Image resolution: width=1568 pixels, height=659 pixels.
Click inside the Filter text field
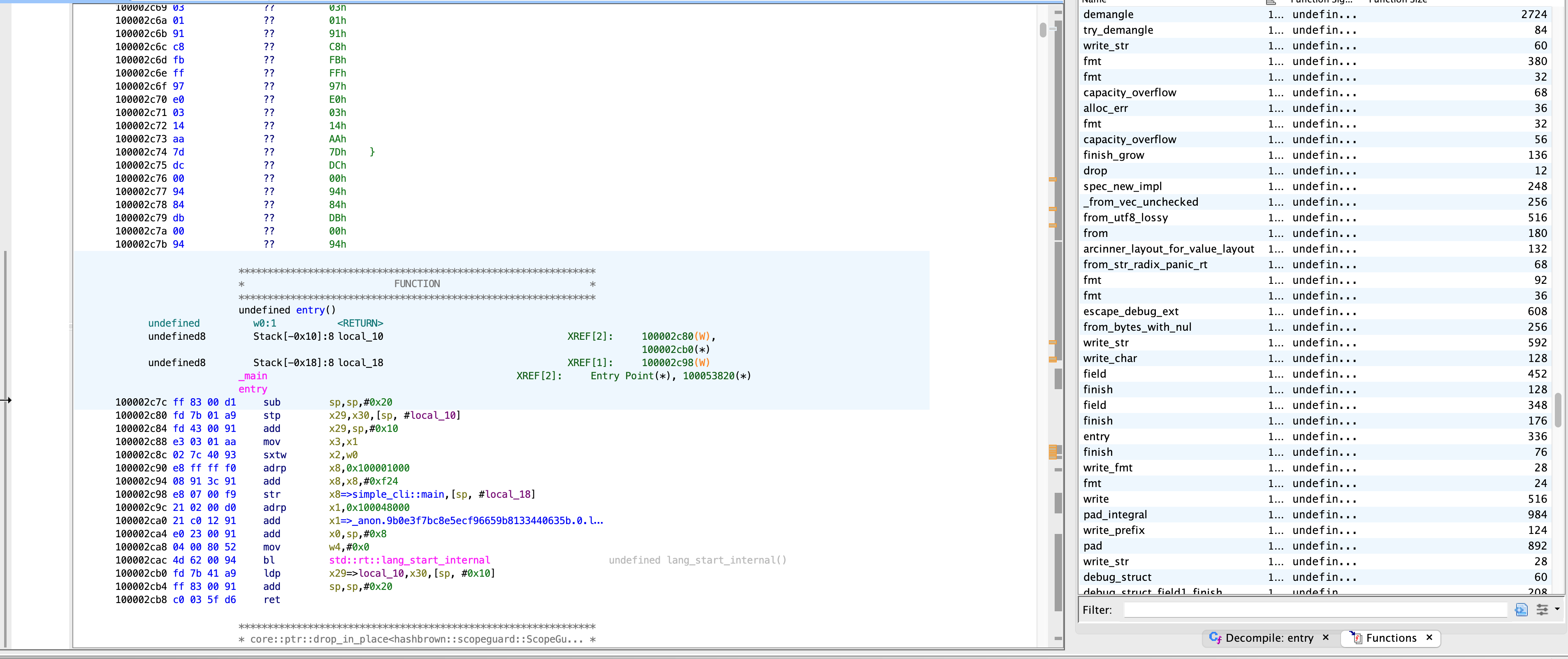coord(1315,609)
